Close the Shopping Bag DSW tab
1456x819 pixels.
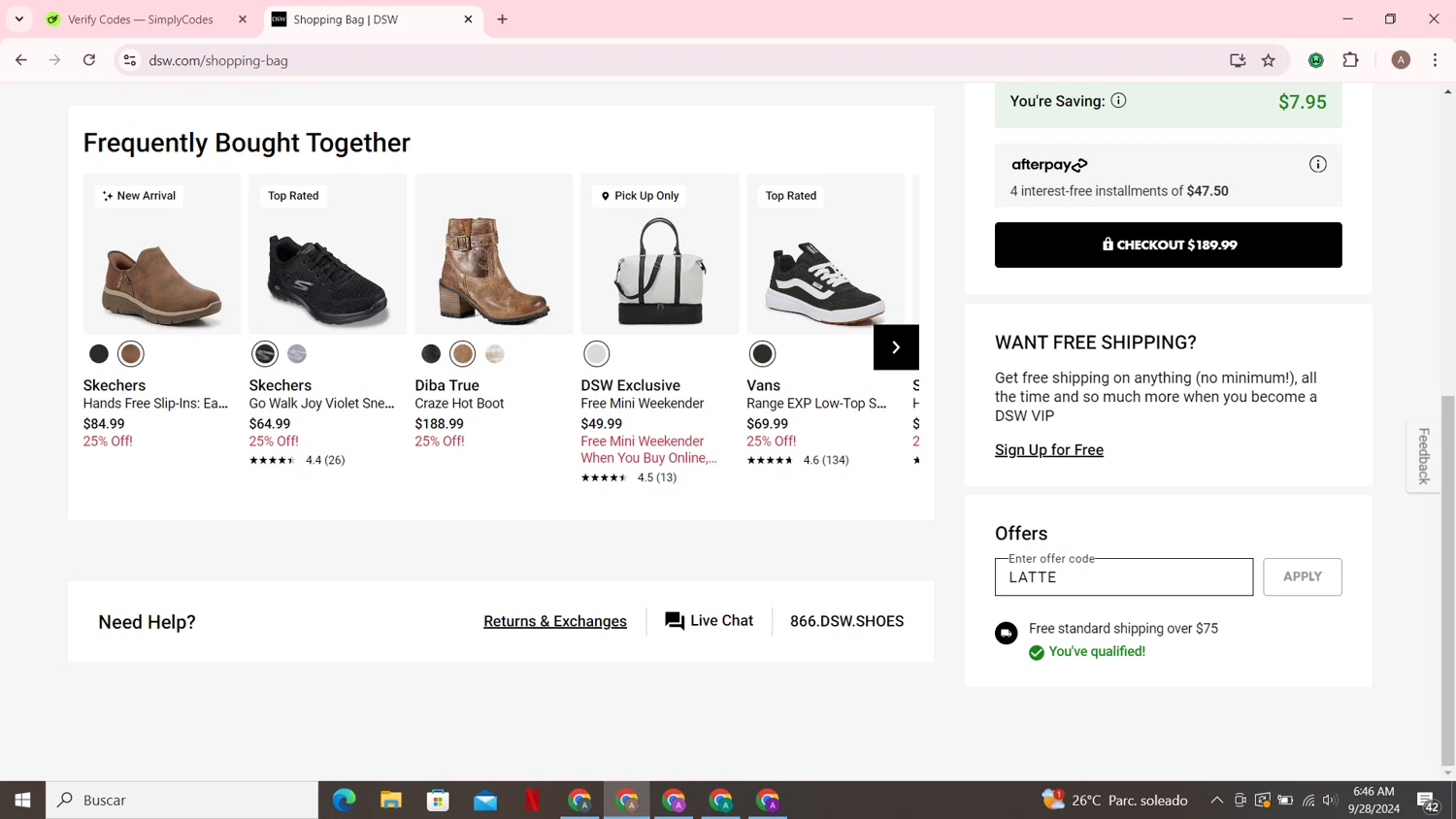coord(468,19)
